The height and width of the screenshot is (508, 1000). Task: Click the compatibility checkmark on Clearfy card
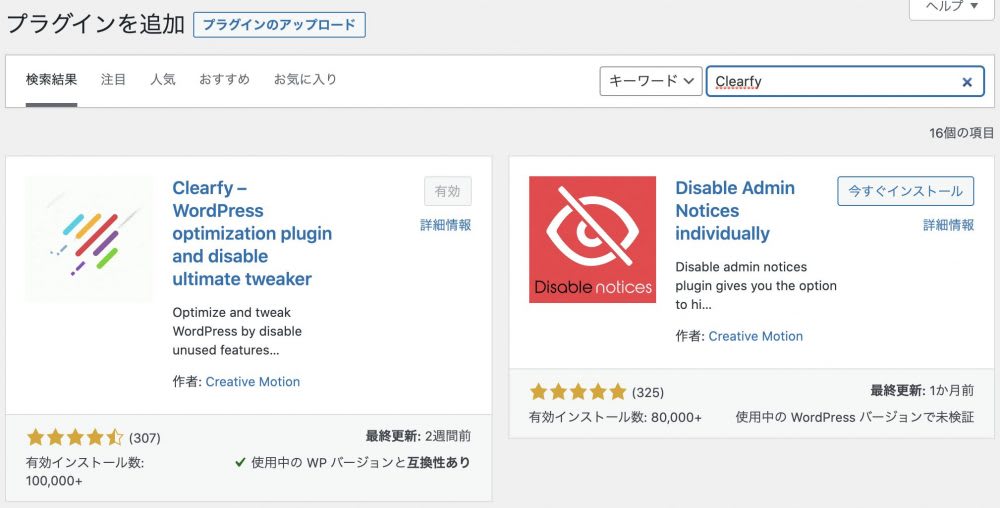tap(240, 463)
